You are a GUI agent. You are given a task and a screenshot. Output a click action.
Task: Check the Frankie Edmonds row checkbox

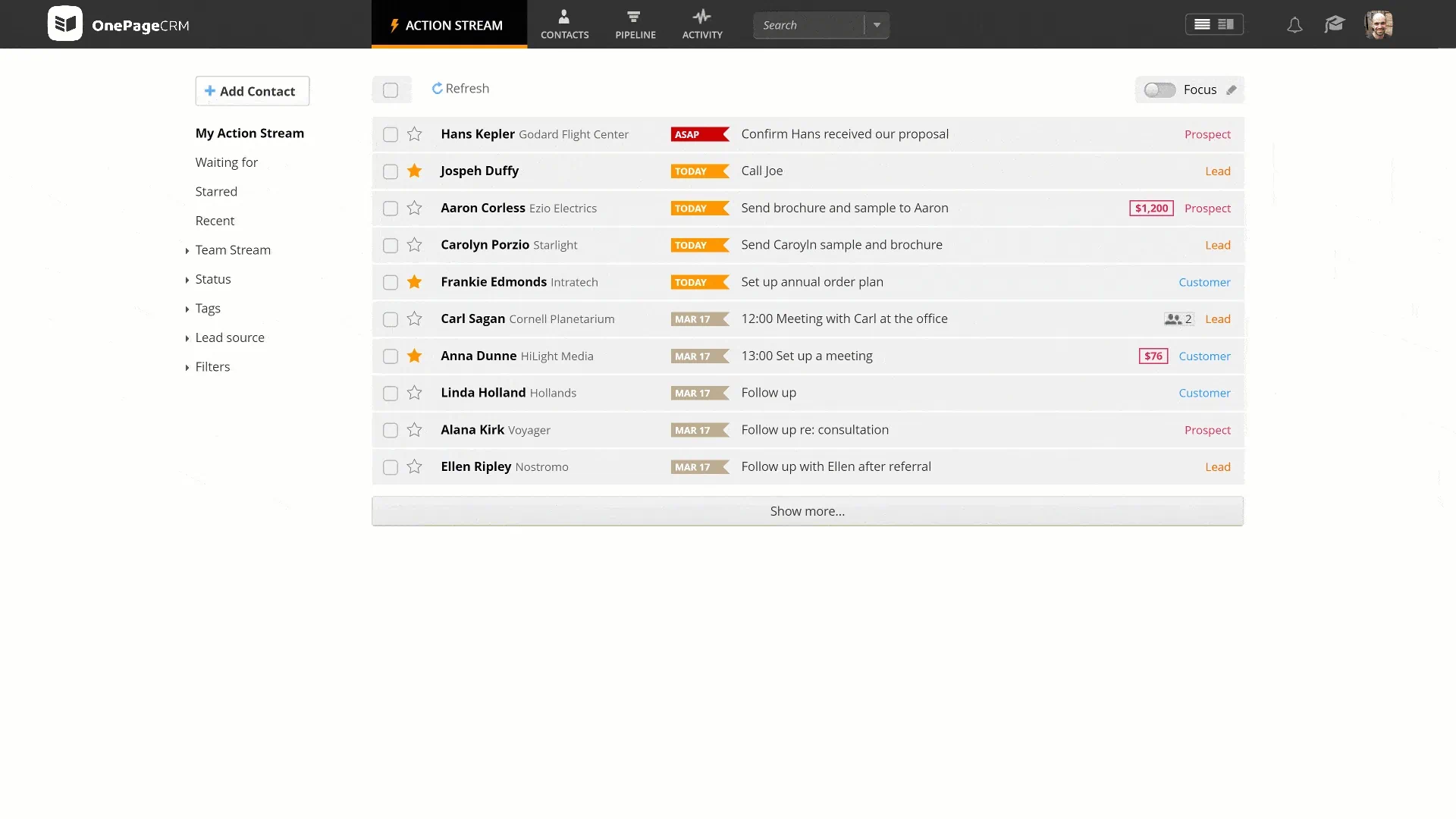tap(391, 282)
